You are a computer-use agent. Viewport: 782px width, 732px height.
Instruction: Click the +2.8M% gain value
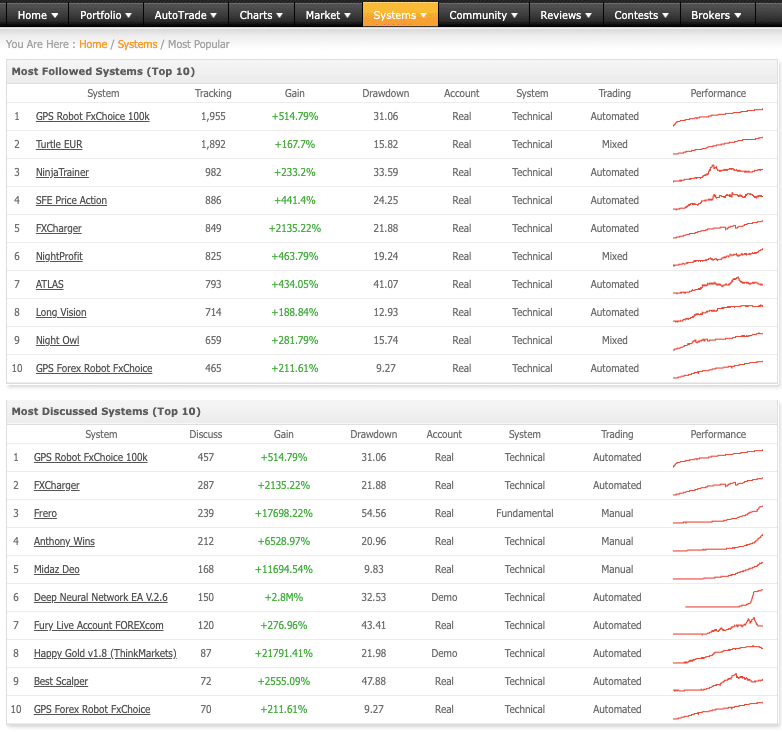coord(284,597)
